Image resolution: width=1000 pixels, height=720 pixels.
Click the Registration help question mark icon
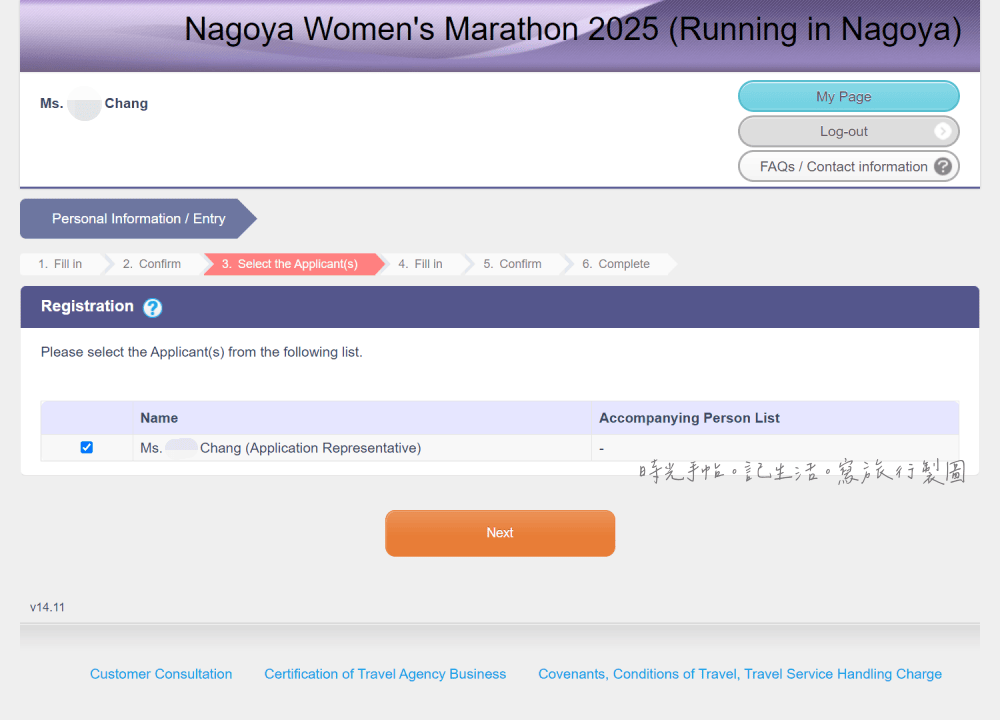pos(152,307)
